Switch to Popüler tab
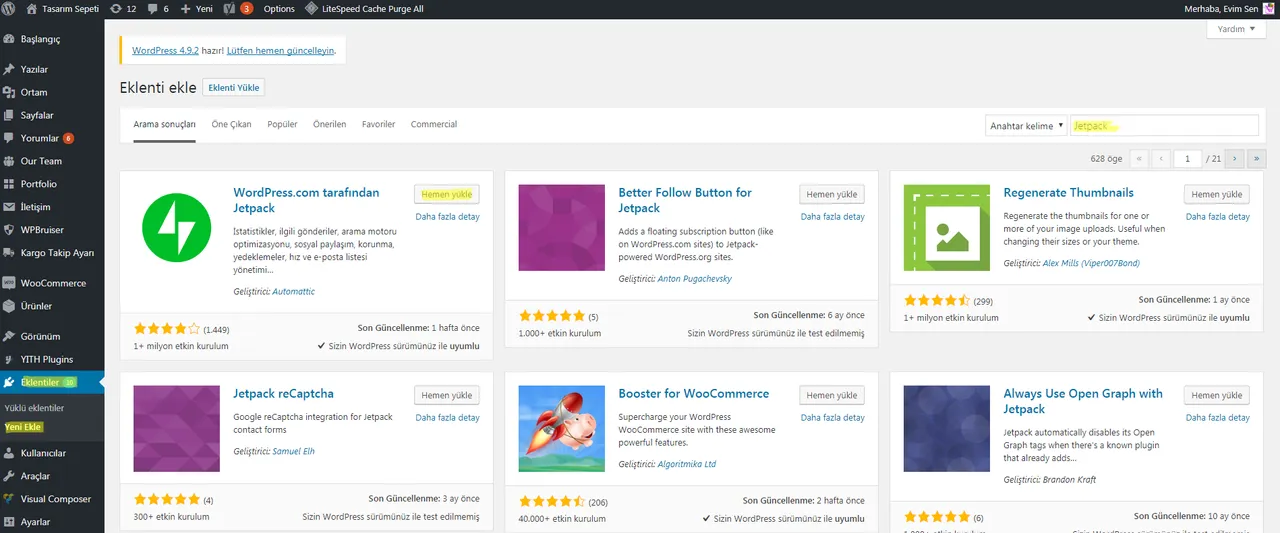Image resolution: width=1280 pixels, height=533 pixels. (283, 124)
